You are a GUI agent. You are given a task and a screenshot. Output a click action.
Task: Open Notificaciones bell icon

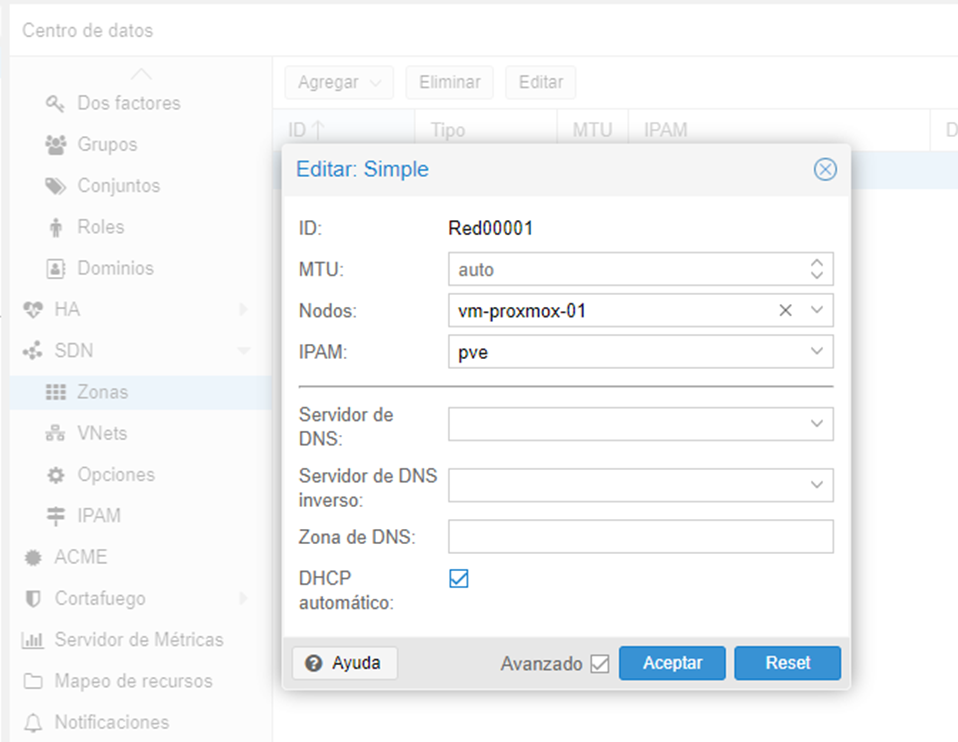[x=33, y=722]
